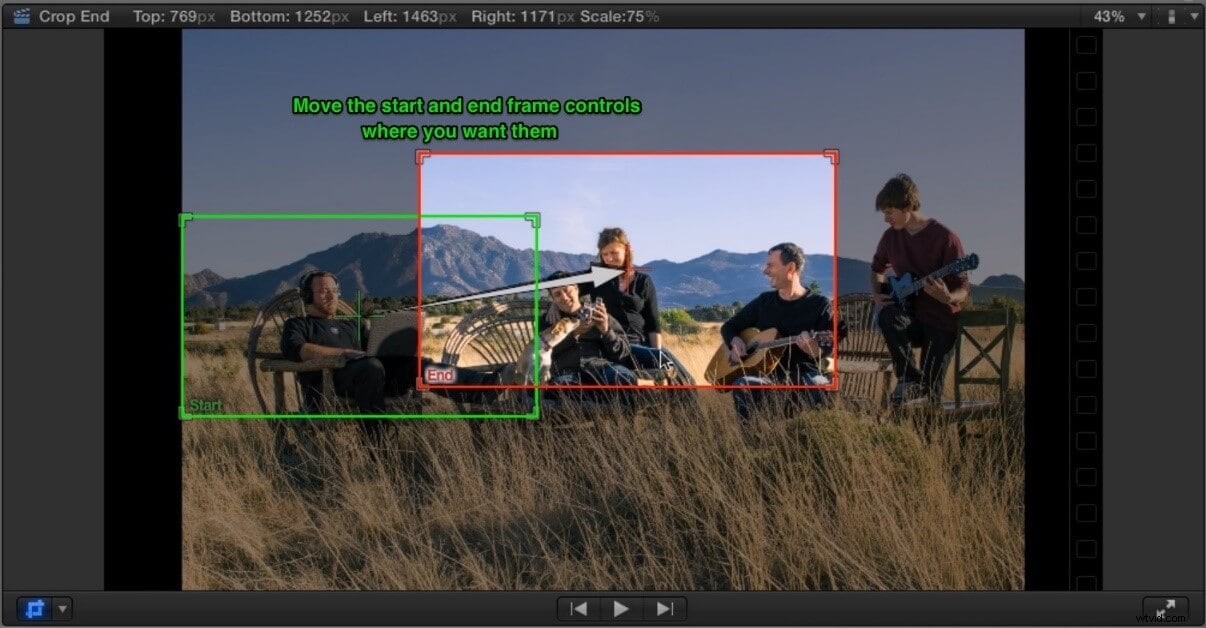Expand the crop options dropdown arrow

click(x=63, y=608)
